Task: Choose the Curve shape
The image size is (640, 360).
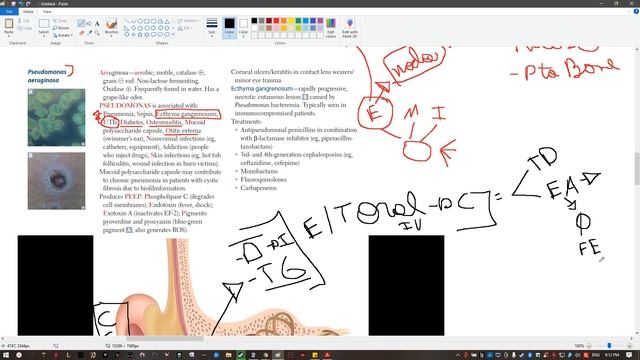Action: (134, 21)
